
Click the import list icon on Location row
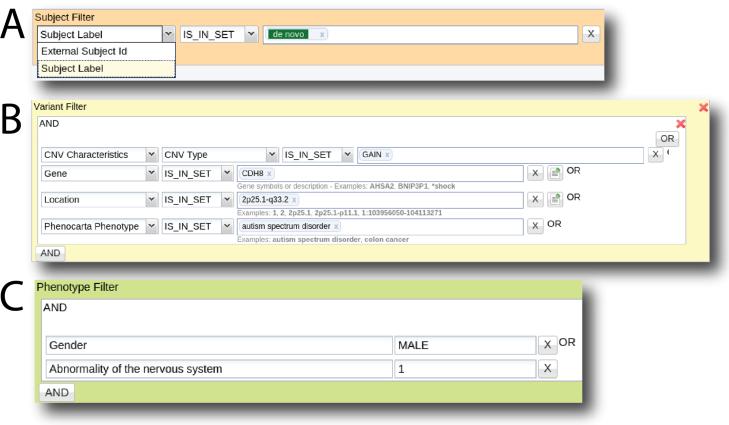pyautogui.click(x=555, y=199)
